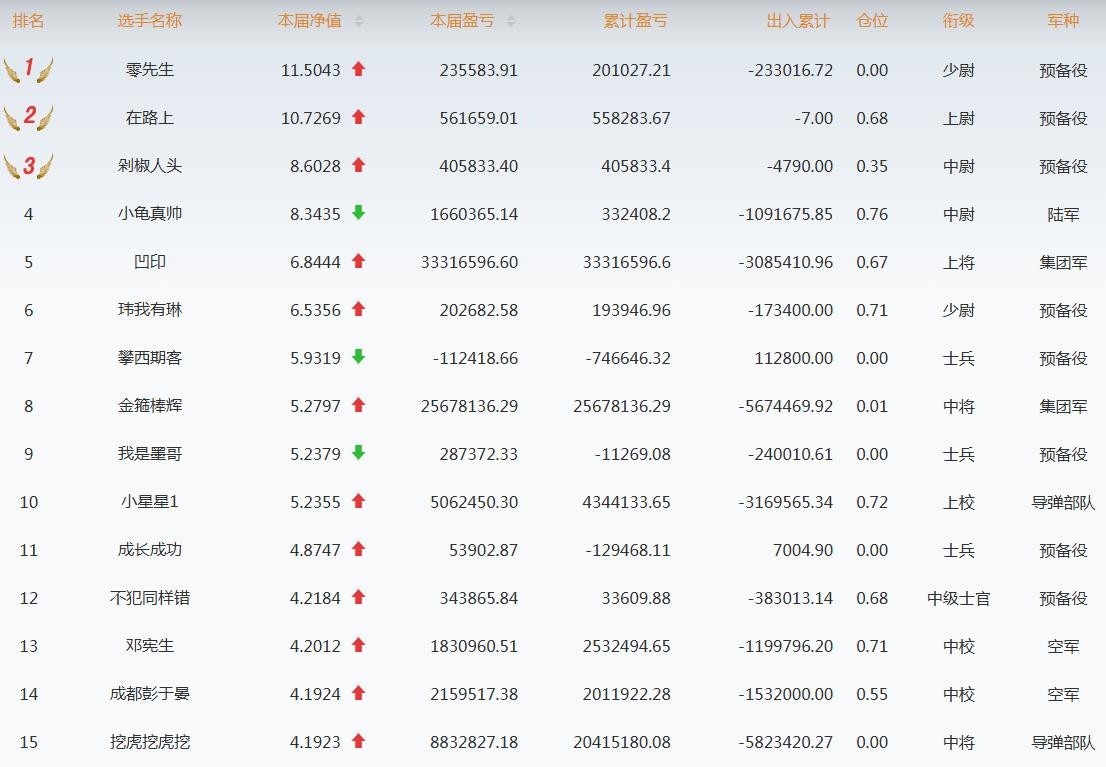Screen dimensions: 1106x767
Task: Click red up arrow in 凹印 row
Action: [359, 261]
